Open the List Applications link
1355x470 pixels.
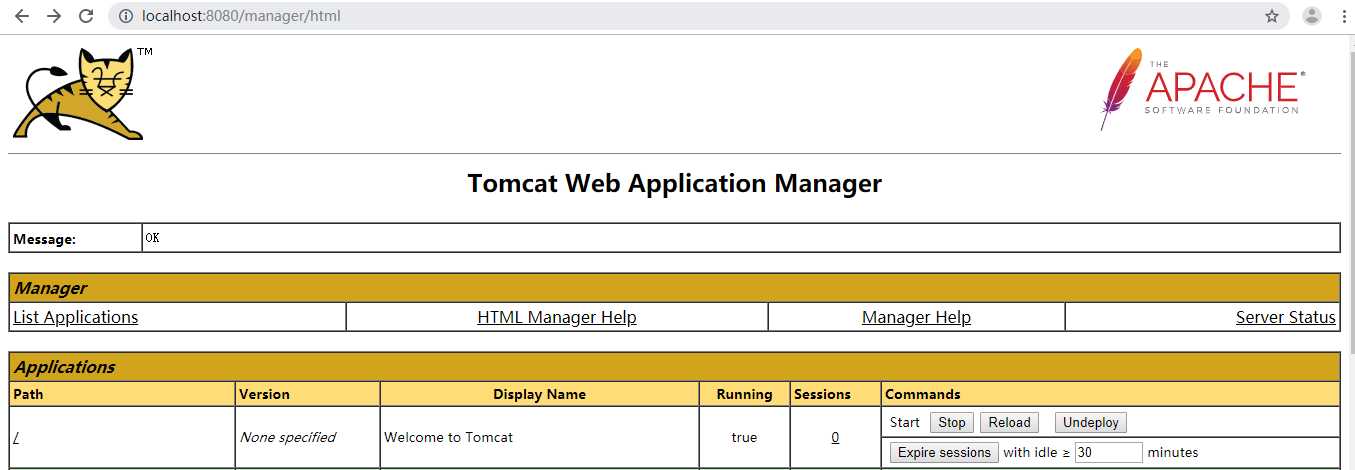[76, 317]
